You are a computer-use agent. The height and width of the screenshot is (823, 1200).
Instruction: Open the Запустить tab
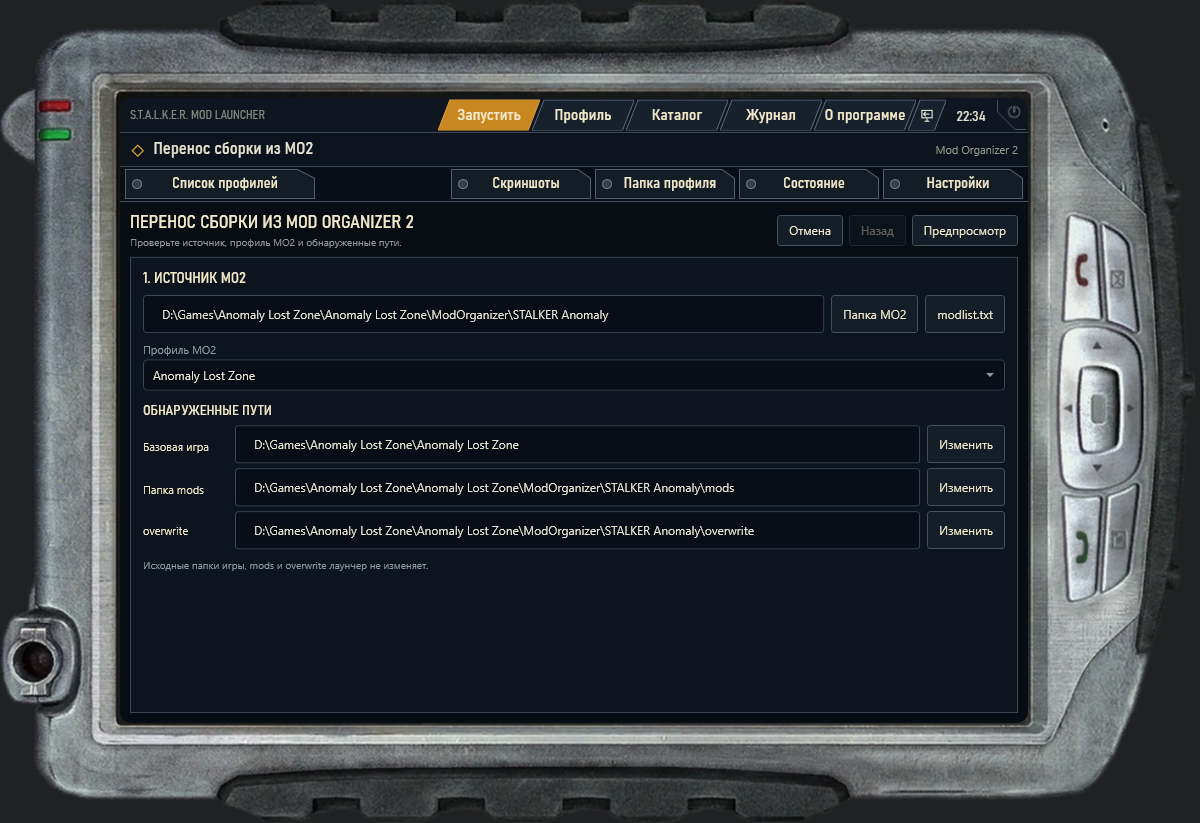pyautogui.click(x=489, y=115)
